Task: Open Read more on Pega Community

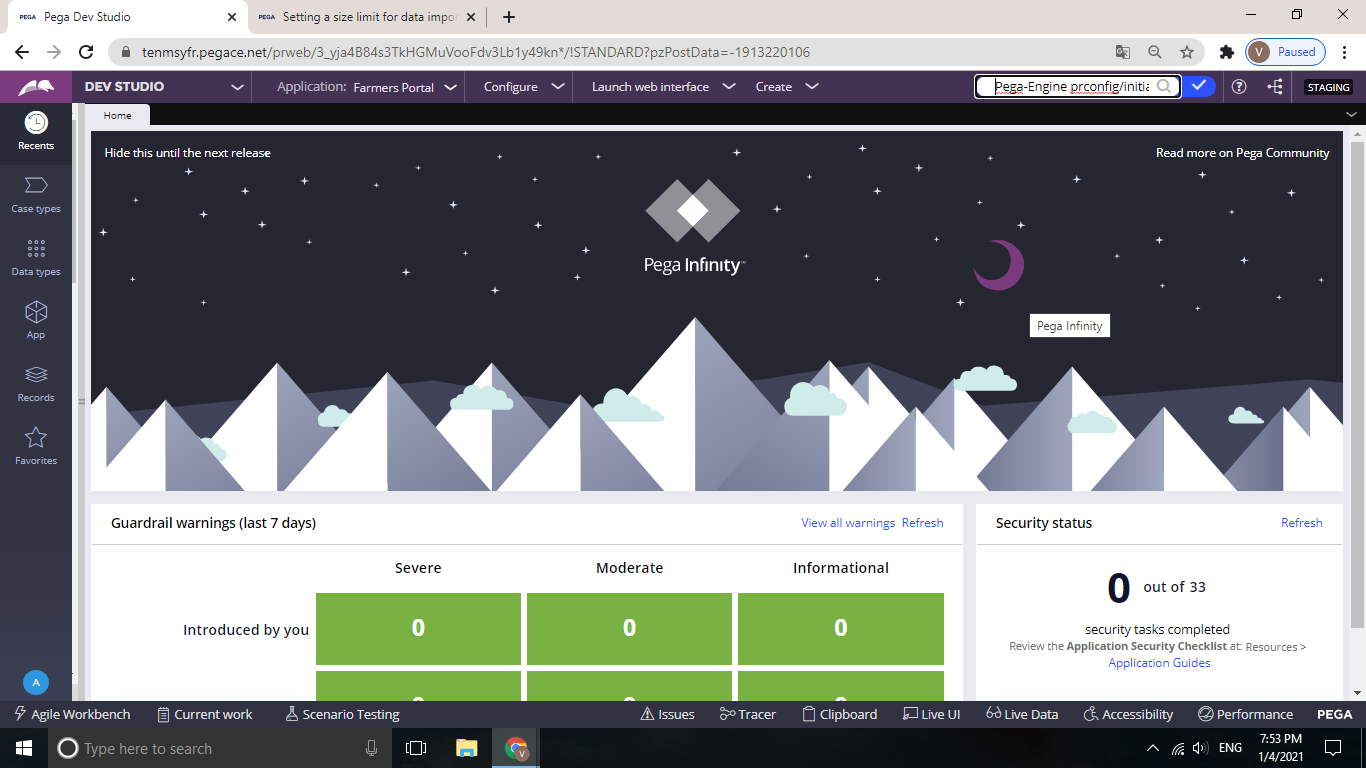Action: [x=1243, y=153]
